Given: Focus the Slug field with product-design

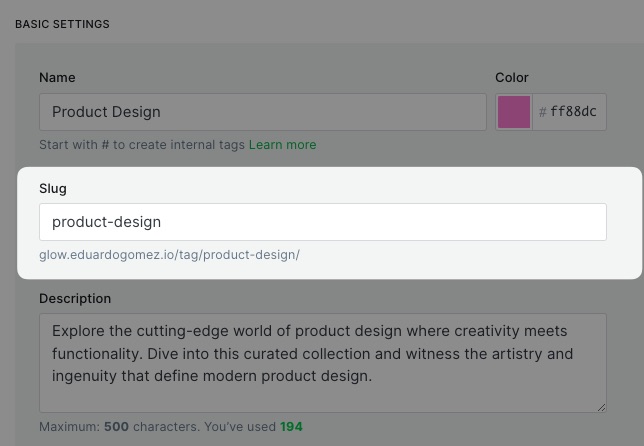Looking at the screenshot, I should point(323,222).
